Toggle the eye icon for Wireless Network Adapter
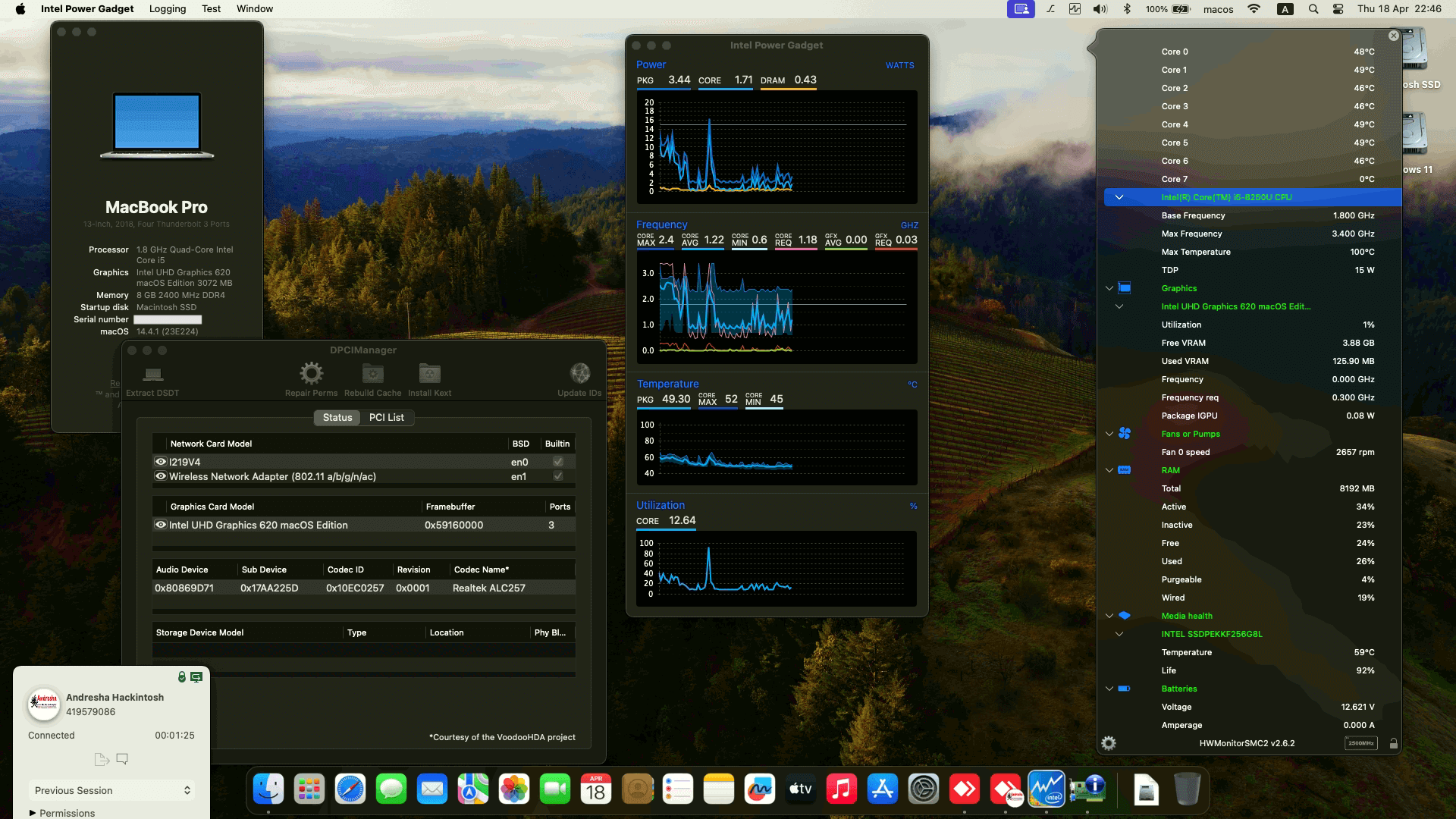This screenshot has height=819, width=1456. 160,476
